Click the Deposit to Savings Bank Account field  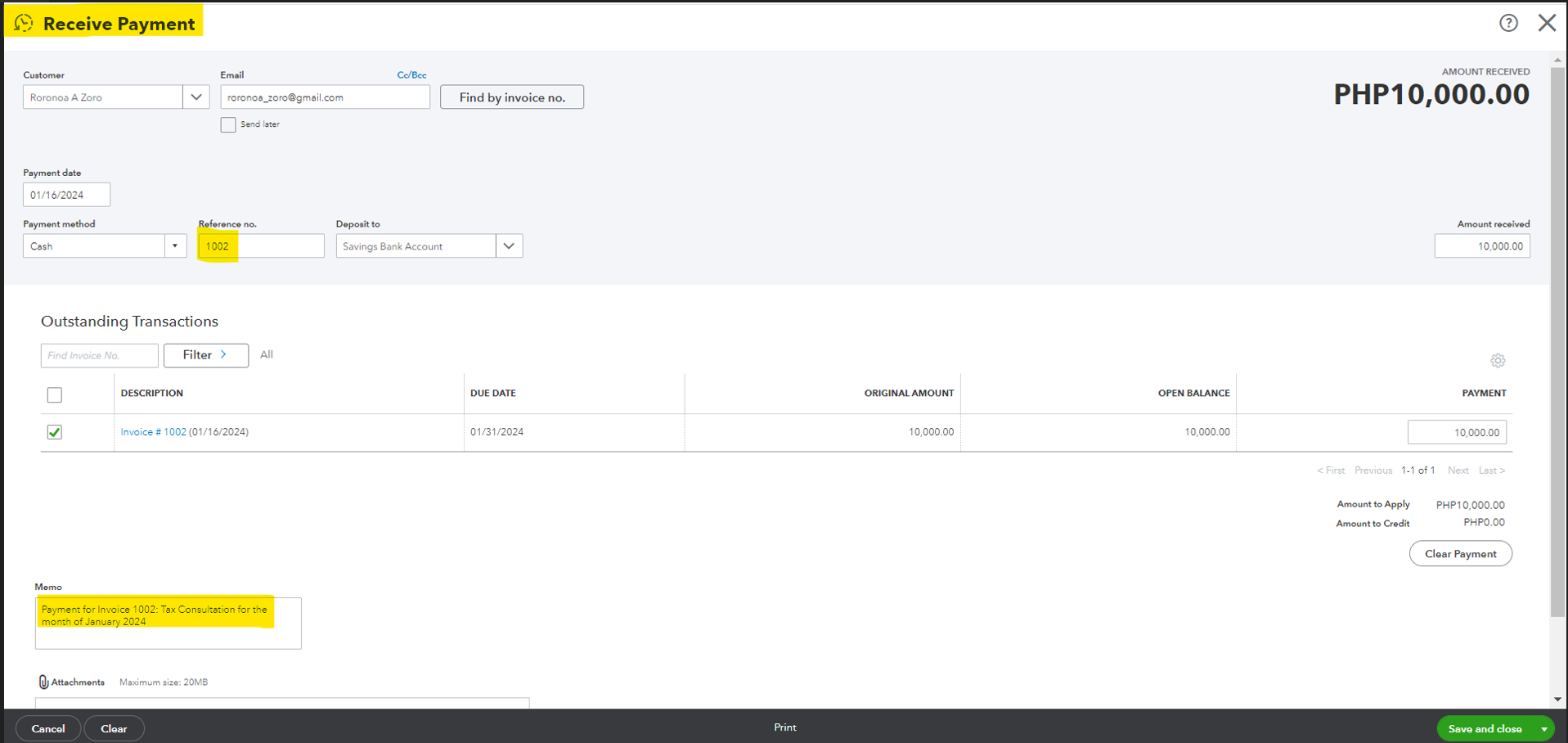pyautogui.click(x=416, y=246)
